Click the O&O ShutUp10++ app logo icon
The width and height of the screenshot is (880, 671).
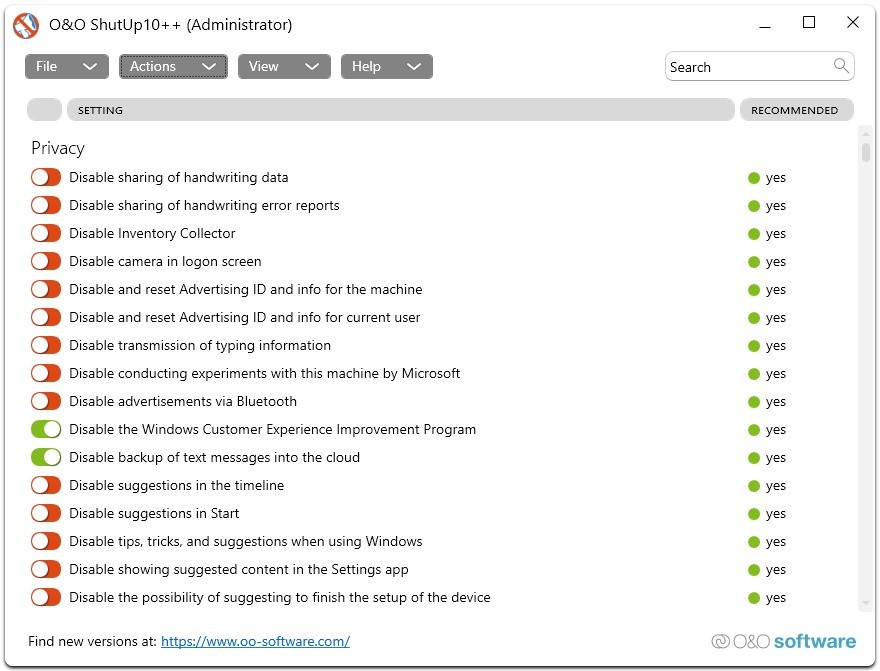click(25, 25)
